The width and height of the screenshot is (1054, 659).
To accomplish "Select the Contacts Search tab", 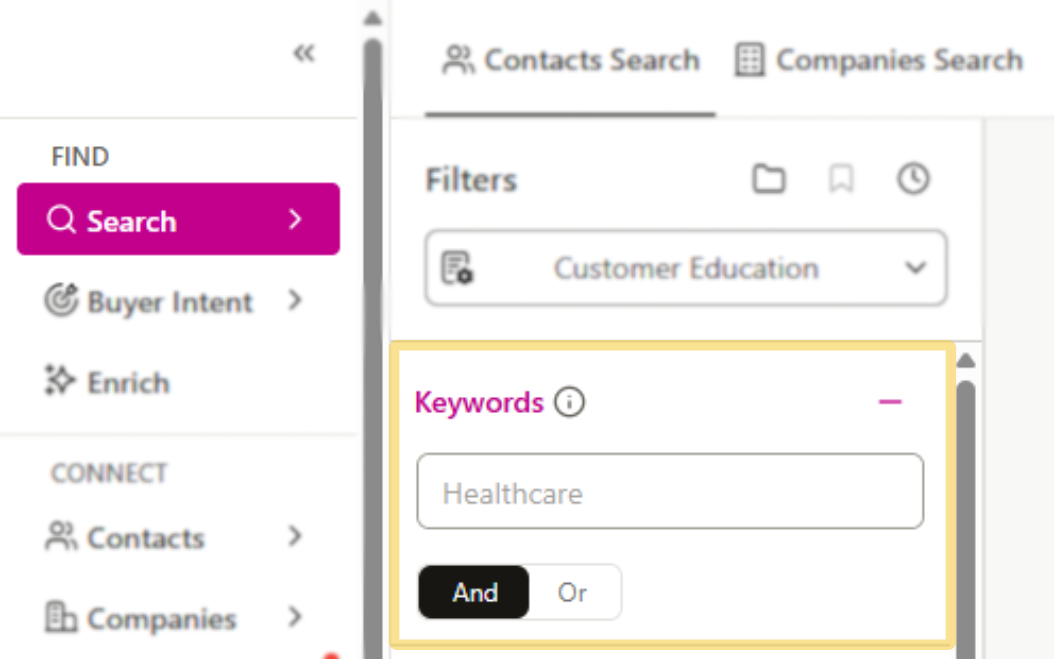I will coord(572,60).
